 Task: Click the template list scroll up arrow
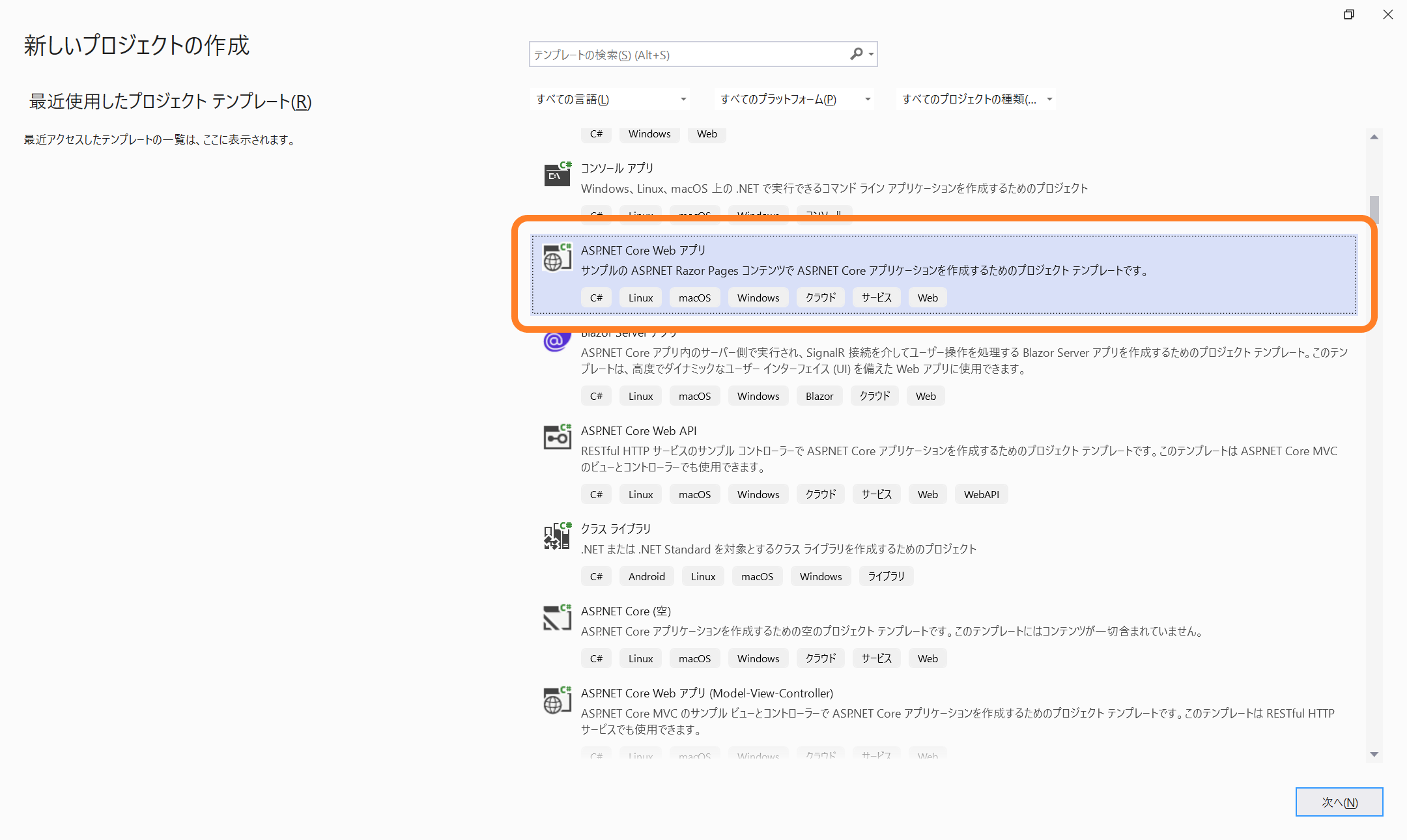(x=1374, y=137)
